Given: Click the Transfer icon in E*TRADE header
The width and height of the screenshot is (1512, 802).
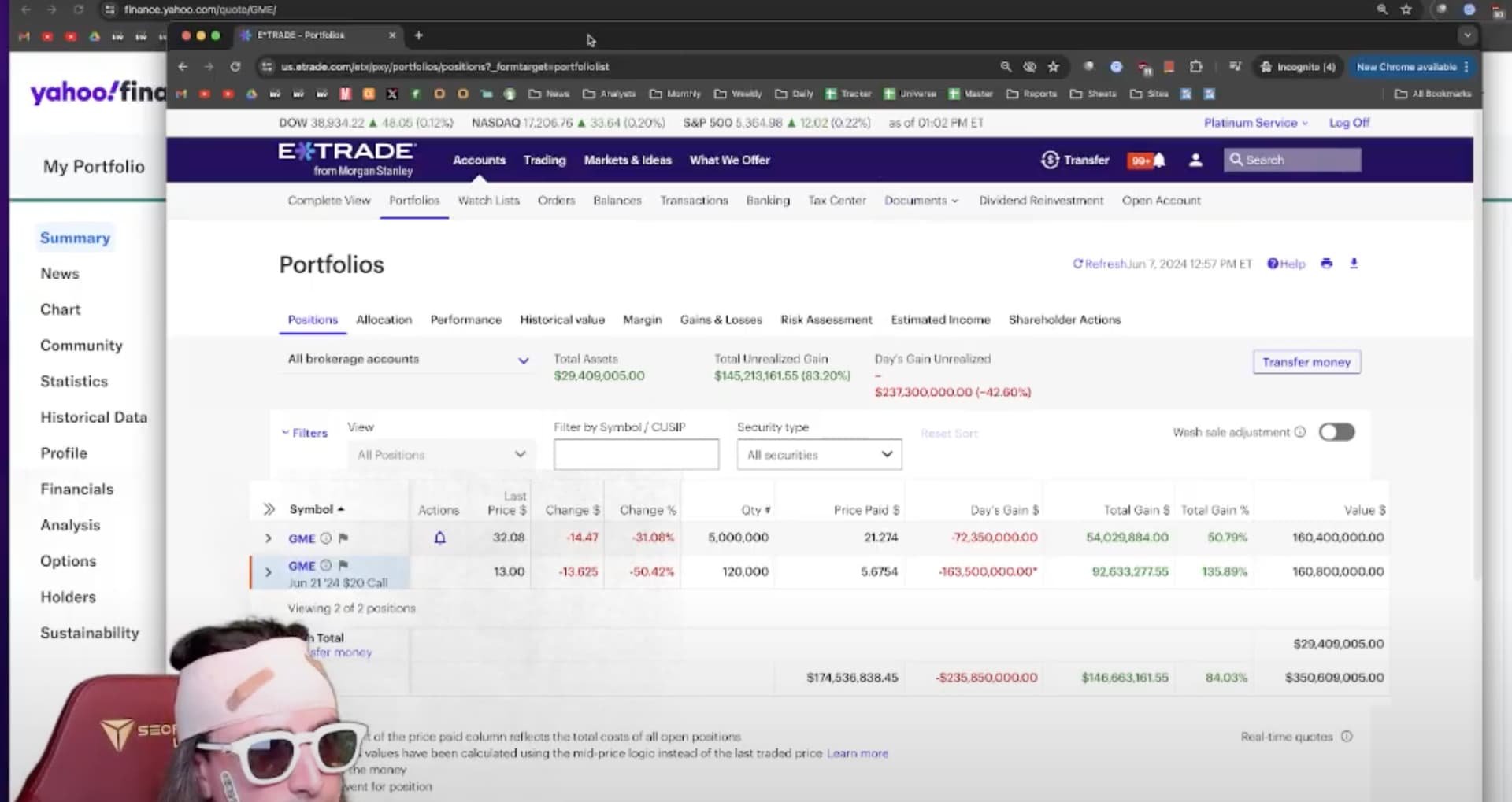Looking at the screenshot, I should (x=1050, y=160).
